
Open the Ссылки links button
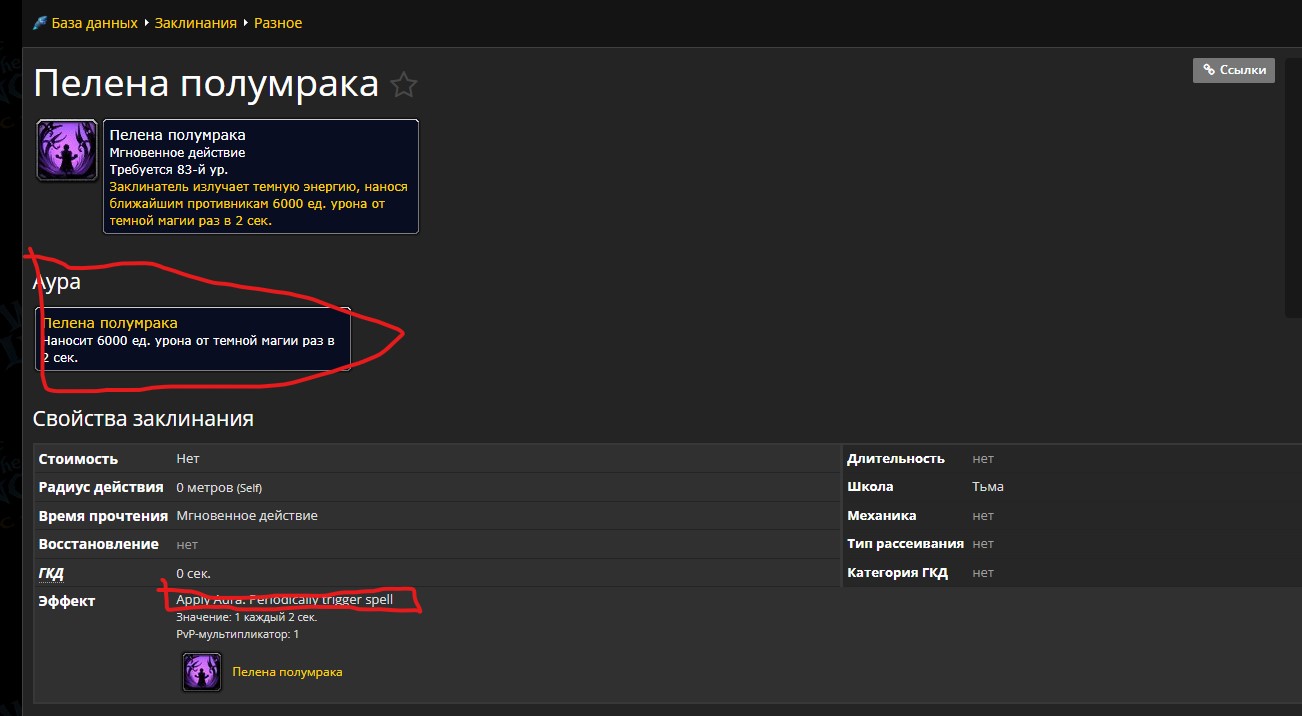coord(1233,70)
